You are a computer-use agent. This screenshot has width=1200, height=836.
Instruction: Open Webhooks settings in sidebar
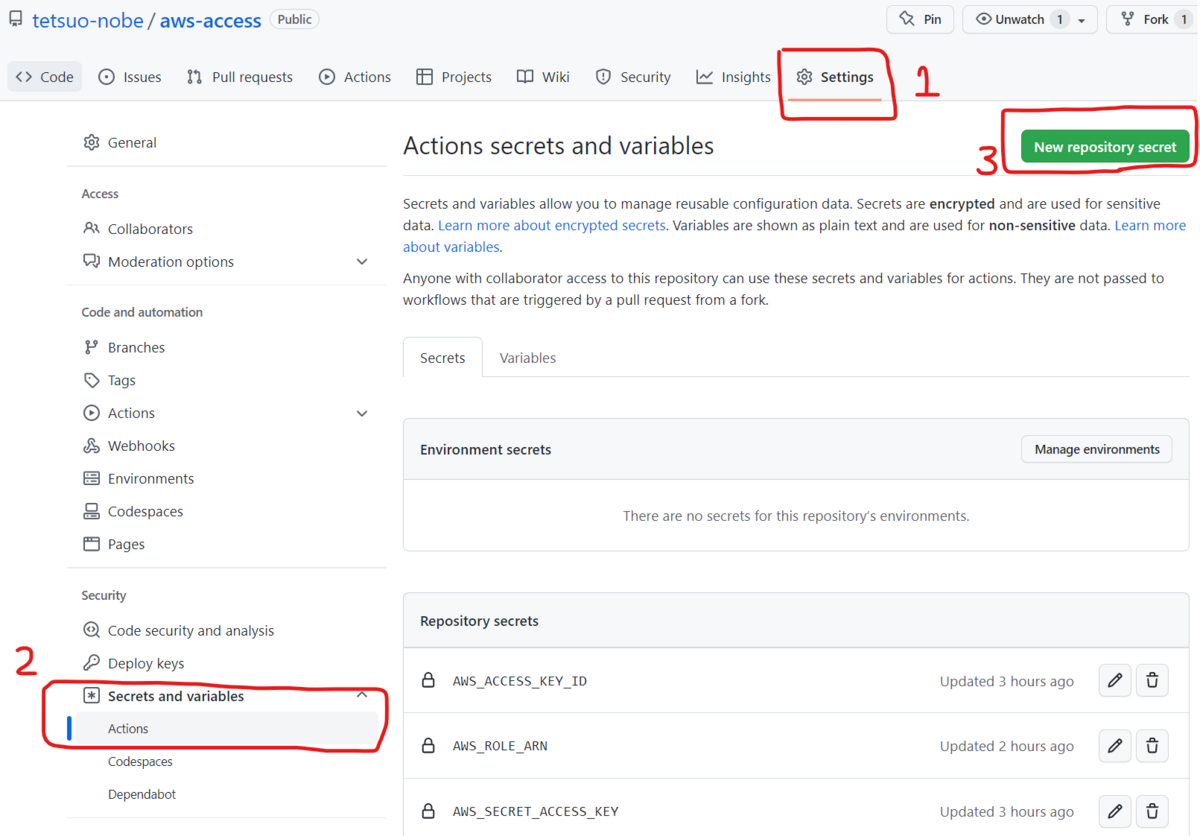141,446
